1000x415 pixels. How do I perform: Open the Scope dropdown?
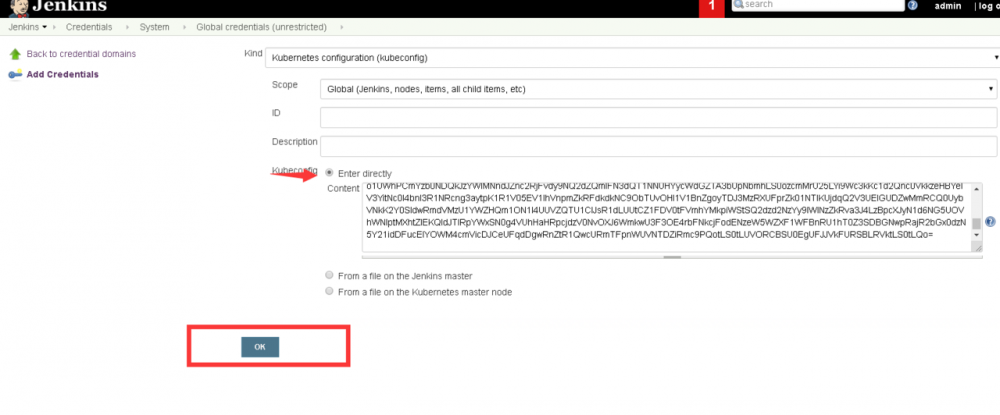[x=658, y=89]
